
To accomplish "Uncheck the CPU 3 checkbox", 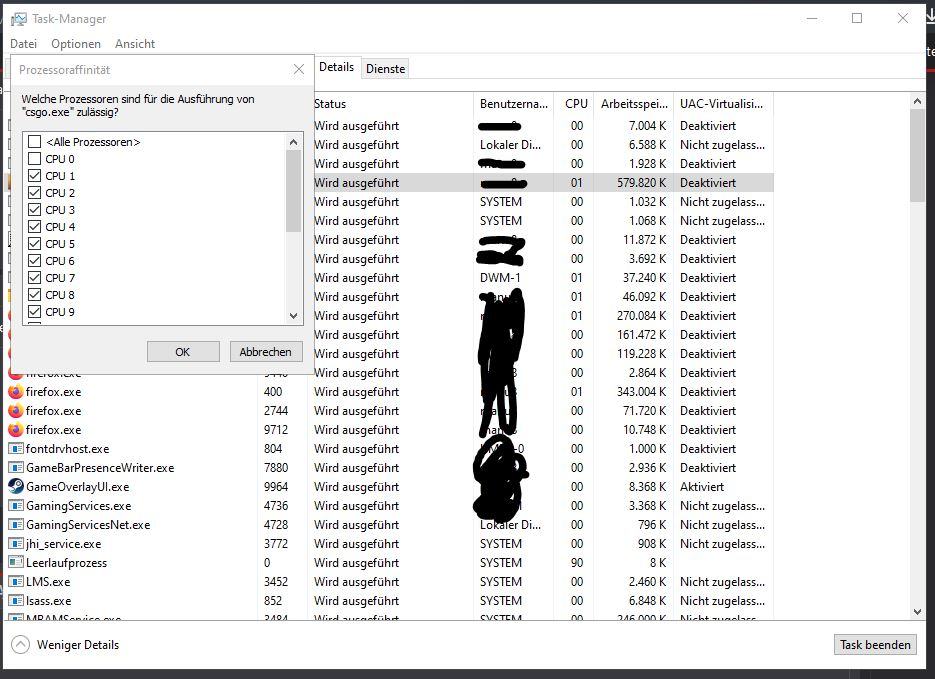I will [x=35, y=210].
